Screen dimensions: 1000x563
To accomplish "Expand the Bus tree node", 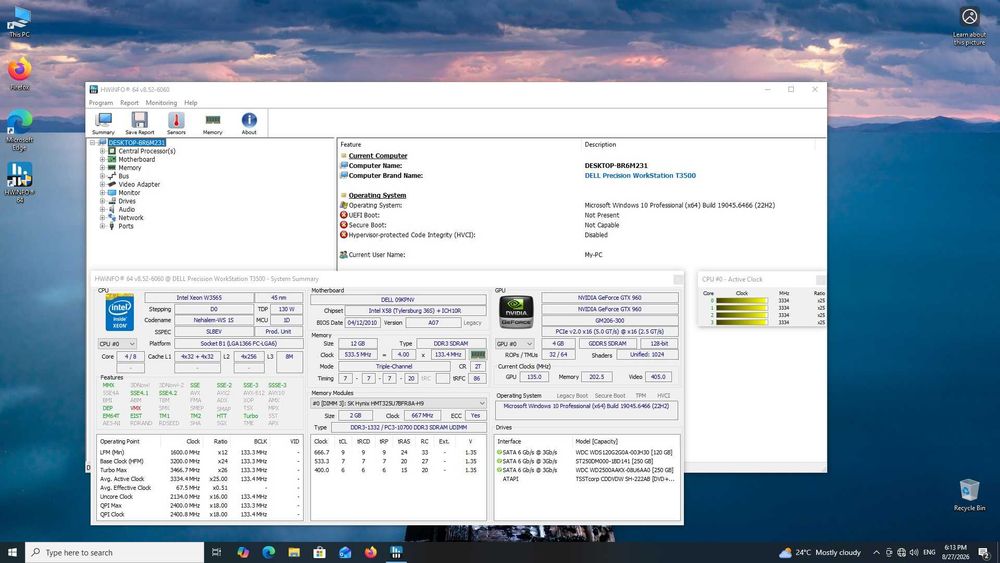I will pyautogui.click(x=102, y=176).
